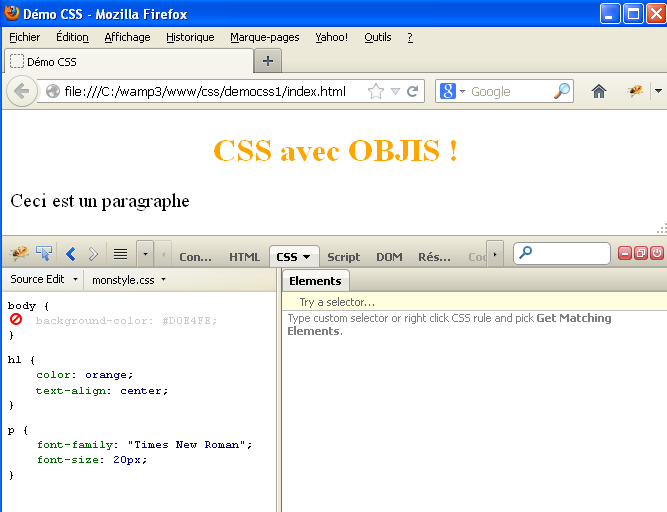667x512 pixels.
Task: Open the Affichage menu
Action: [127, 37]
